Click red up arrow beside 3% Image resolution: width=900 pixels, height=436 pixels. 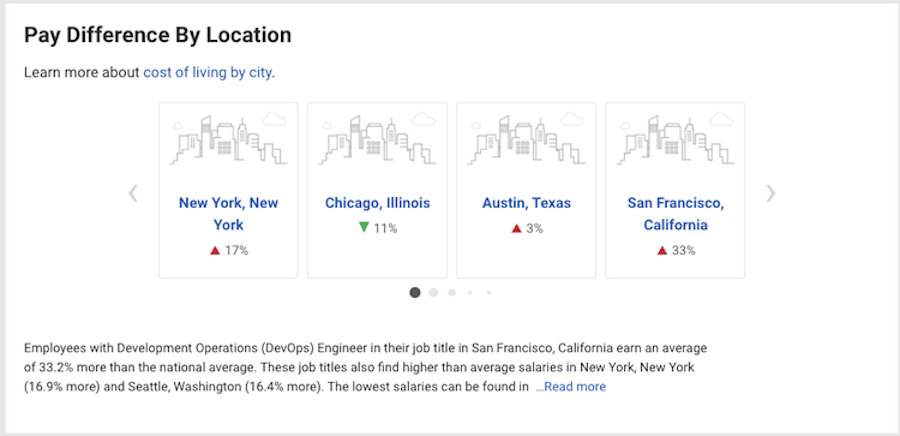pyautogui.click(x=516, y=229)
